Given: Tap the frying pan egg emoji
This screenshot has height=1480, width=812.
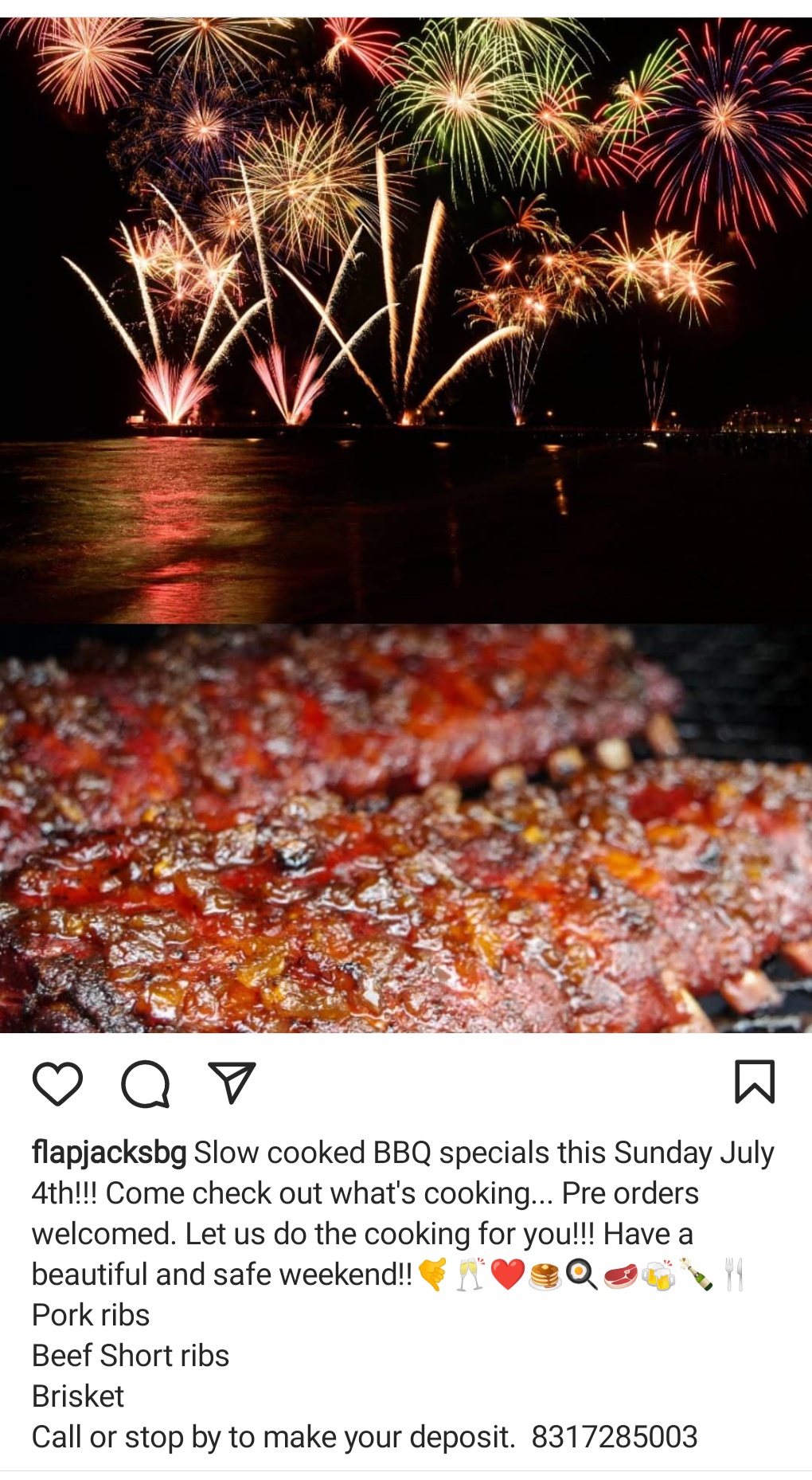Looking at the screenshot, I should (x=583, y=1274).
